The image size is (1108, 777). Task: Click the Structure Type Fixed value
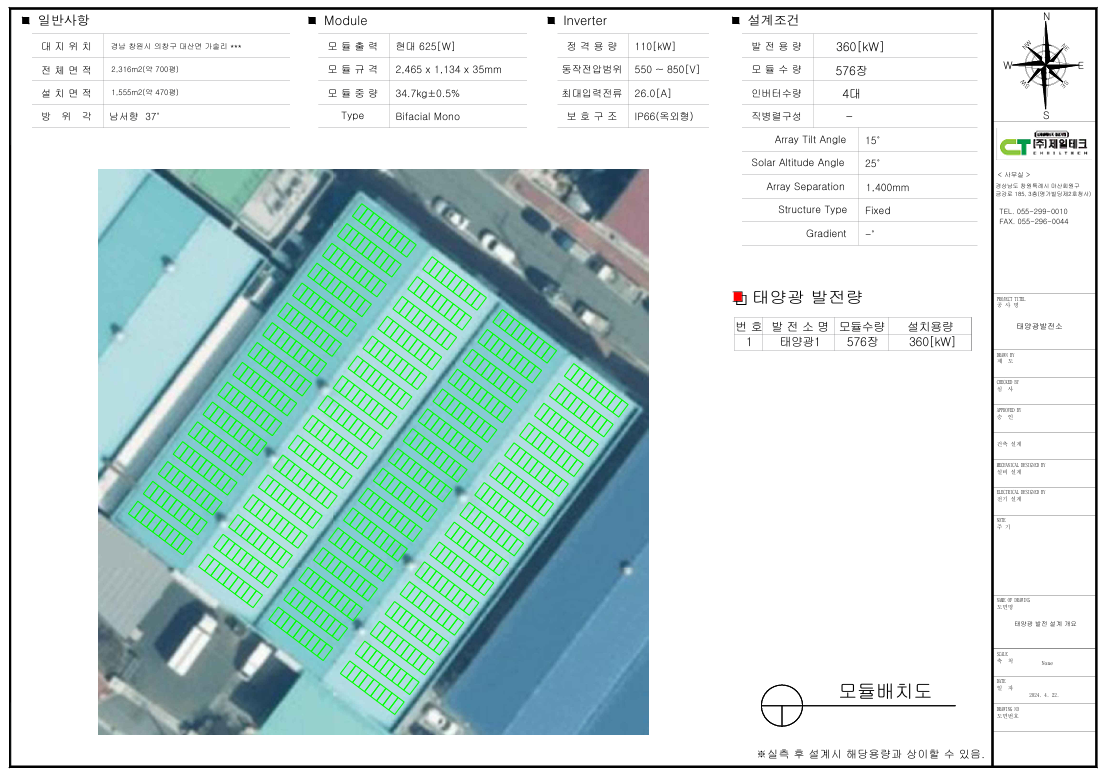[x=877, y=211]
